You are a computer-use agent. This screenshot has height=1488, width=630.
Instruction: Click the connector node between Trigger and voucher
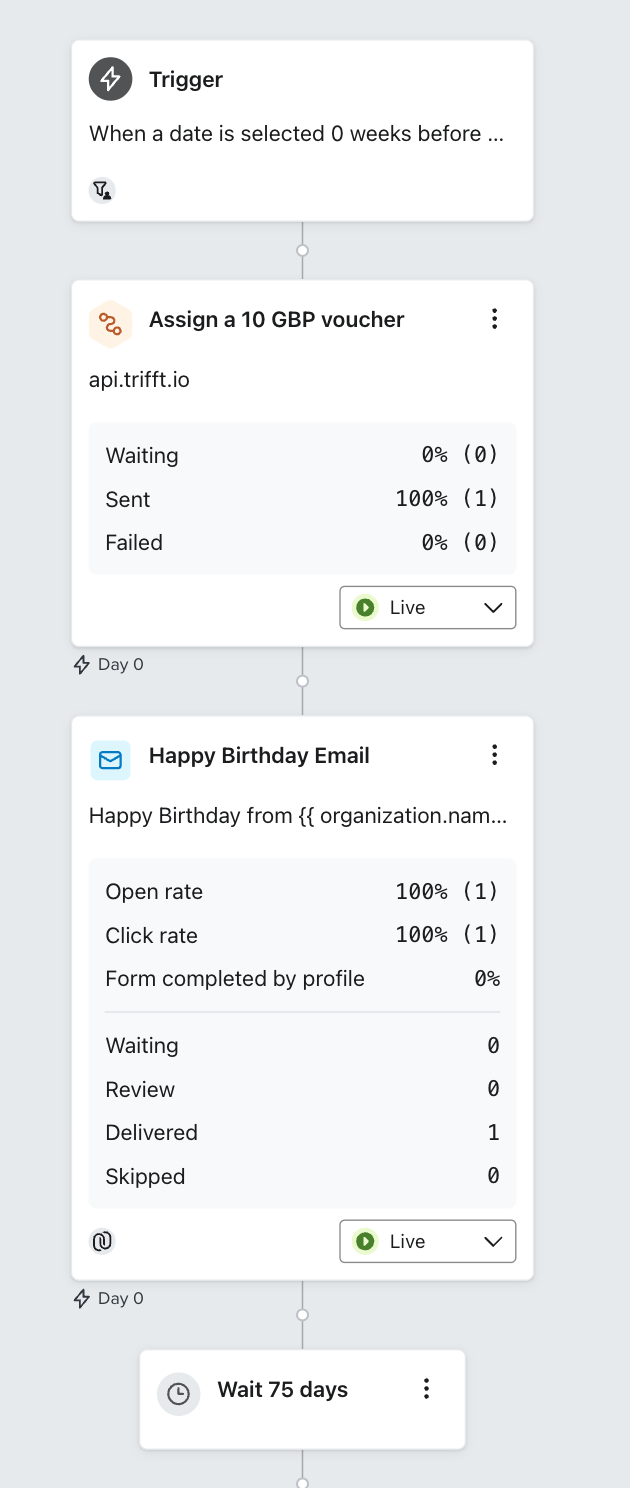click(x=302, y=250)
